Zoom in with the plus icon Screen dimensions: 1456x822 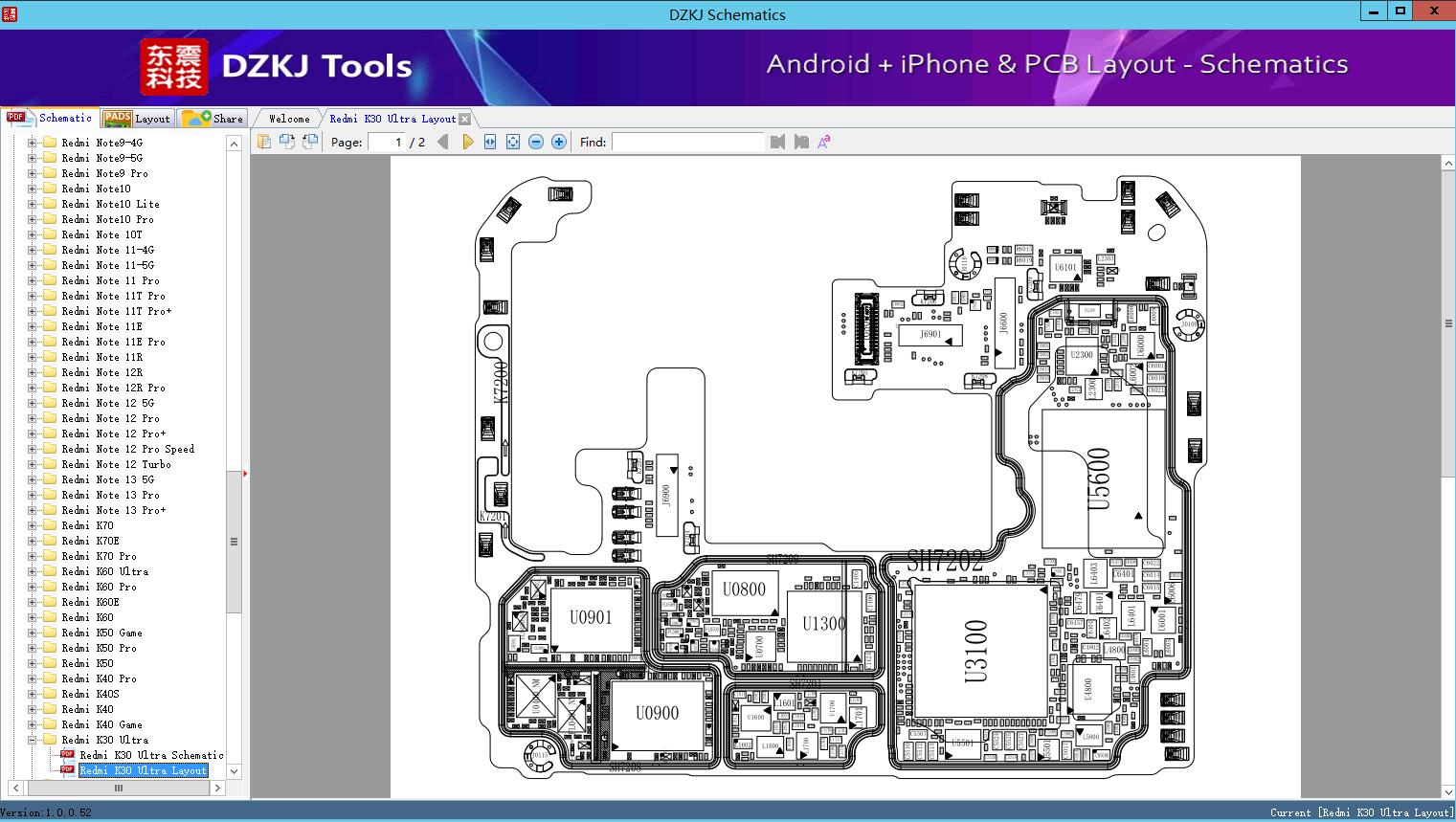click(x=559, y=142)
